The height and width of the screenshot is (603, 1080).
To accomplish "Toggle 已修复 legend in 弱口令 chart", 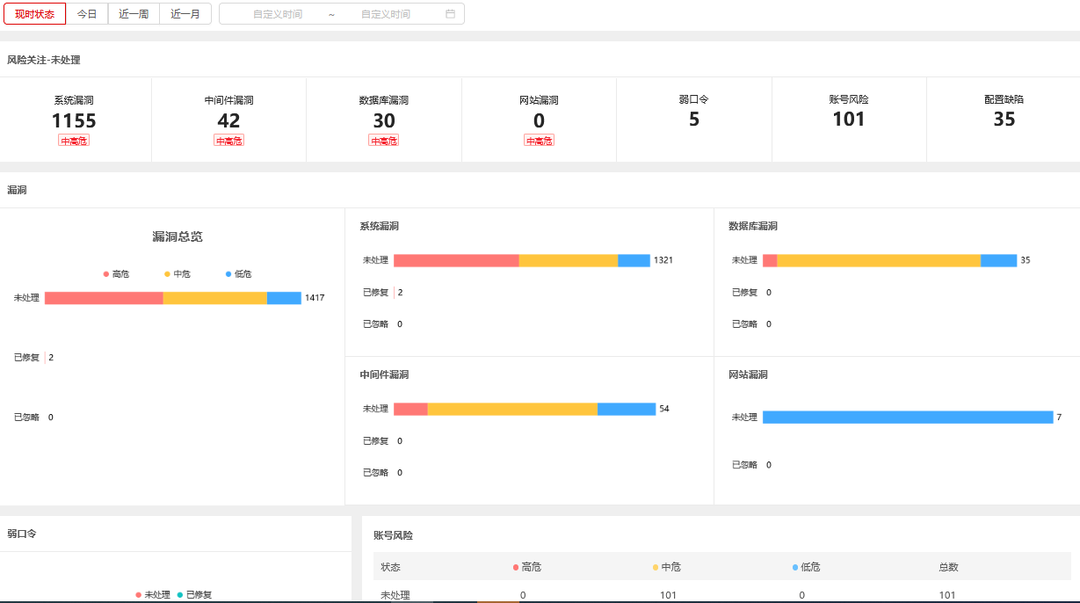I will click(x=194, y=595).
